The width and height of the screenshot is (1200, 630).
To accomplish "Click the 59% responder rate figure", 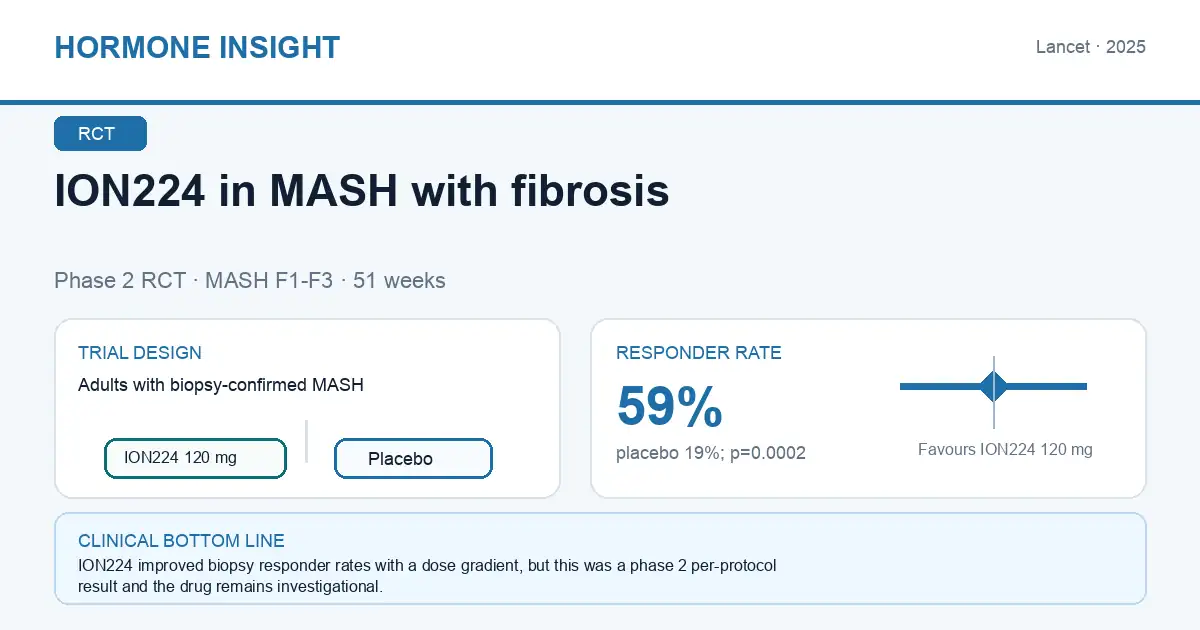I will (x=669, y=407).
